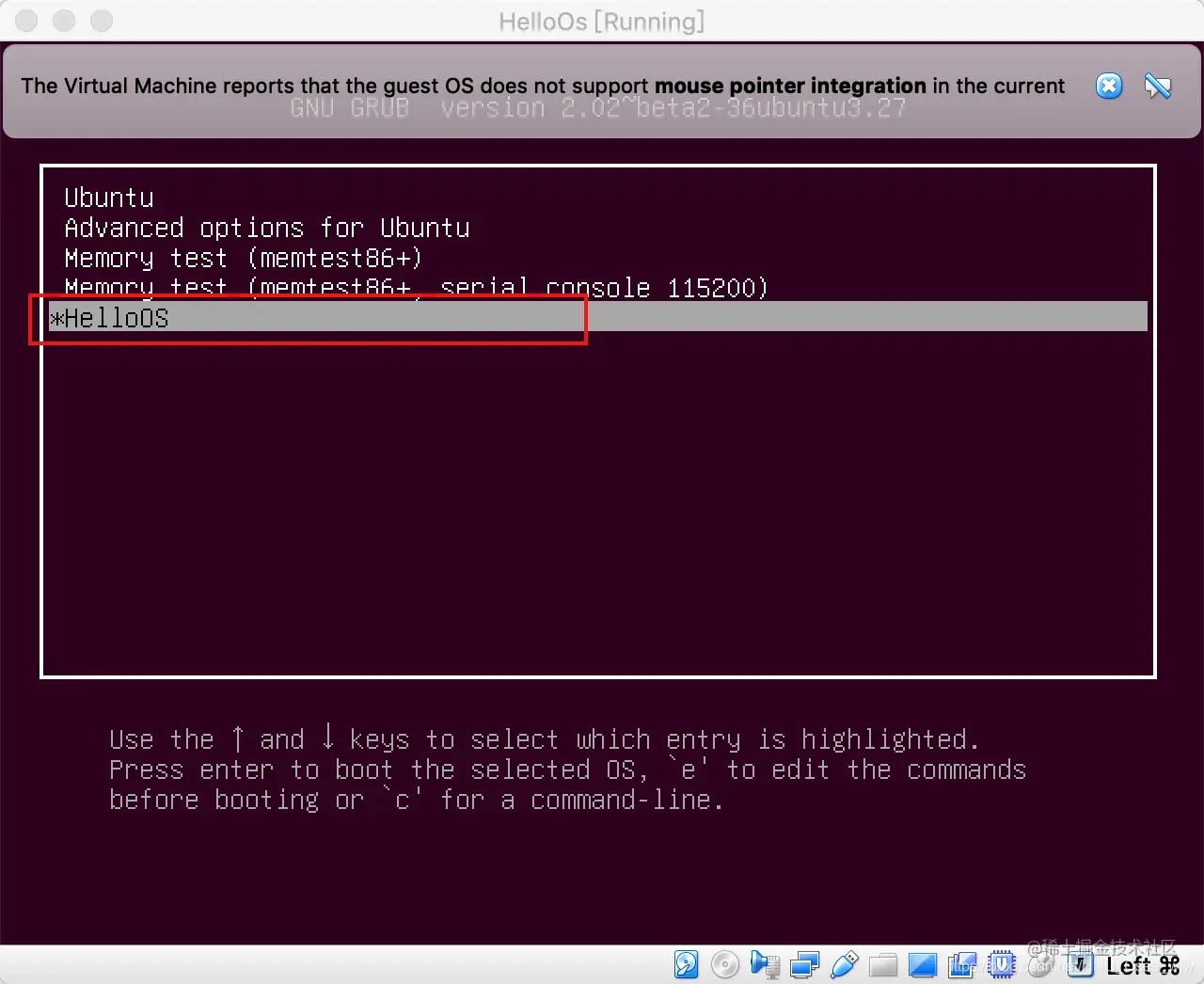Select the Ubuntu boot entry
Screen dimensions: 1204x984
[109, 198]
